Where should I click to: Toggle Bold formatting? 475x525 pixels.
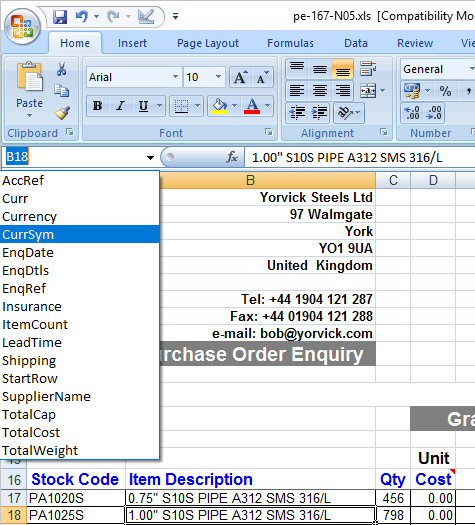click(97, 106)
